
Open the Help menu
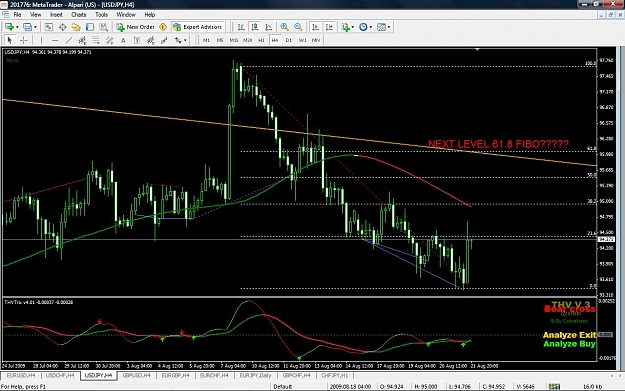click(149, 15)
